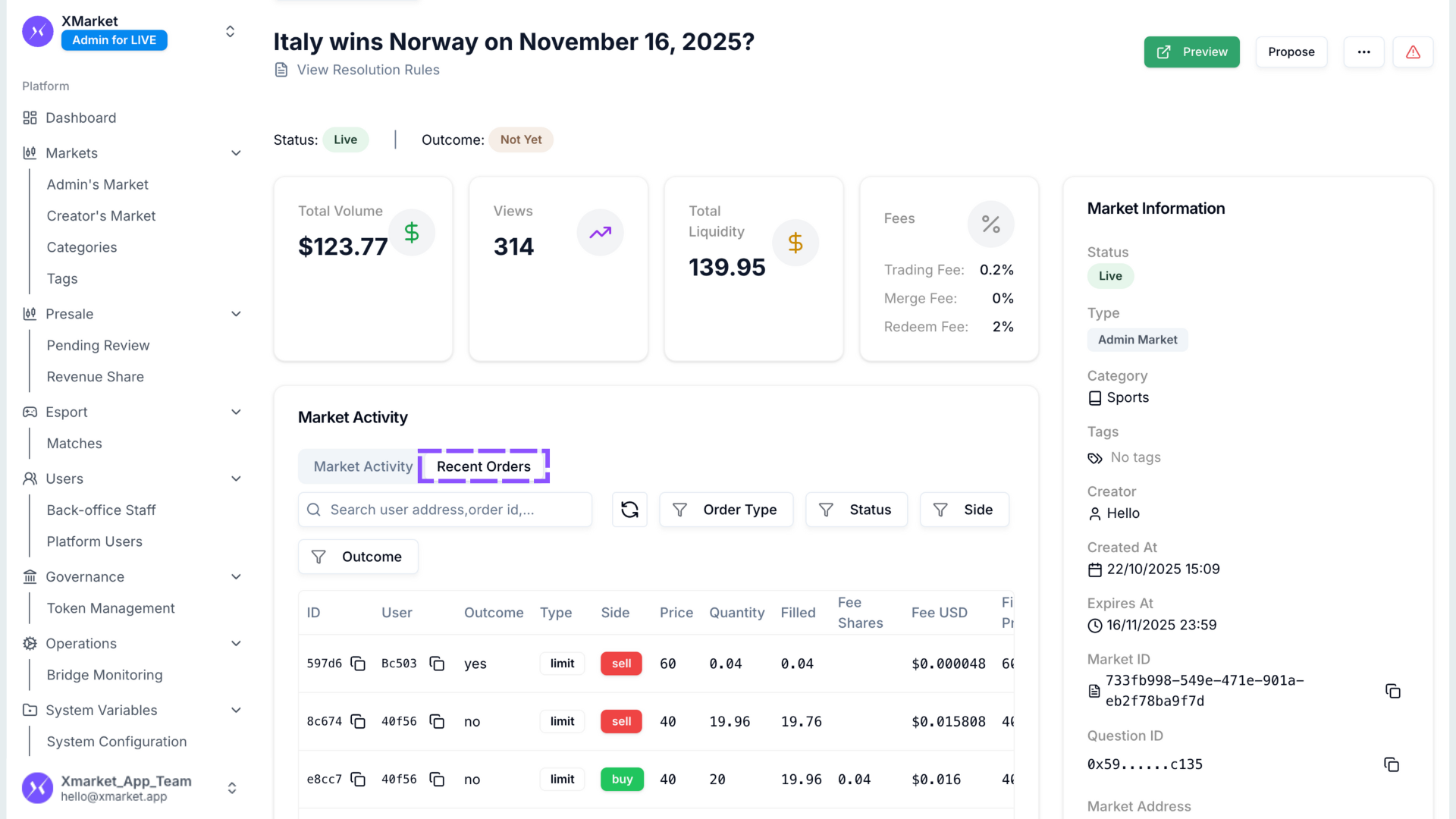Expand the XMarket workspace switcher
Viewport: 1456px width, 819px height.
tap(230, 31)
